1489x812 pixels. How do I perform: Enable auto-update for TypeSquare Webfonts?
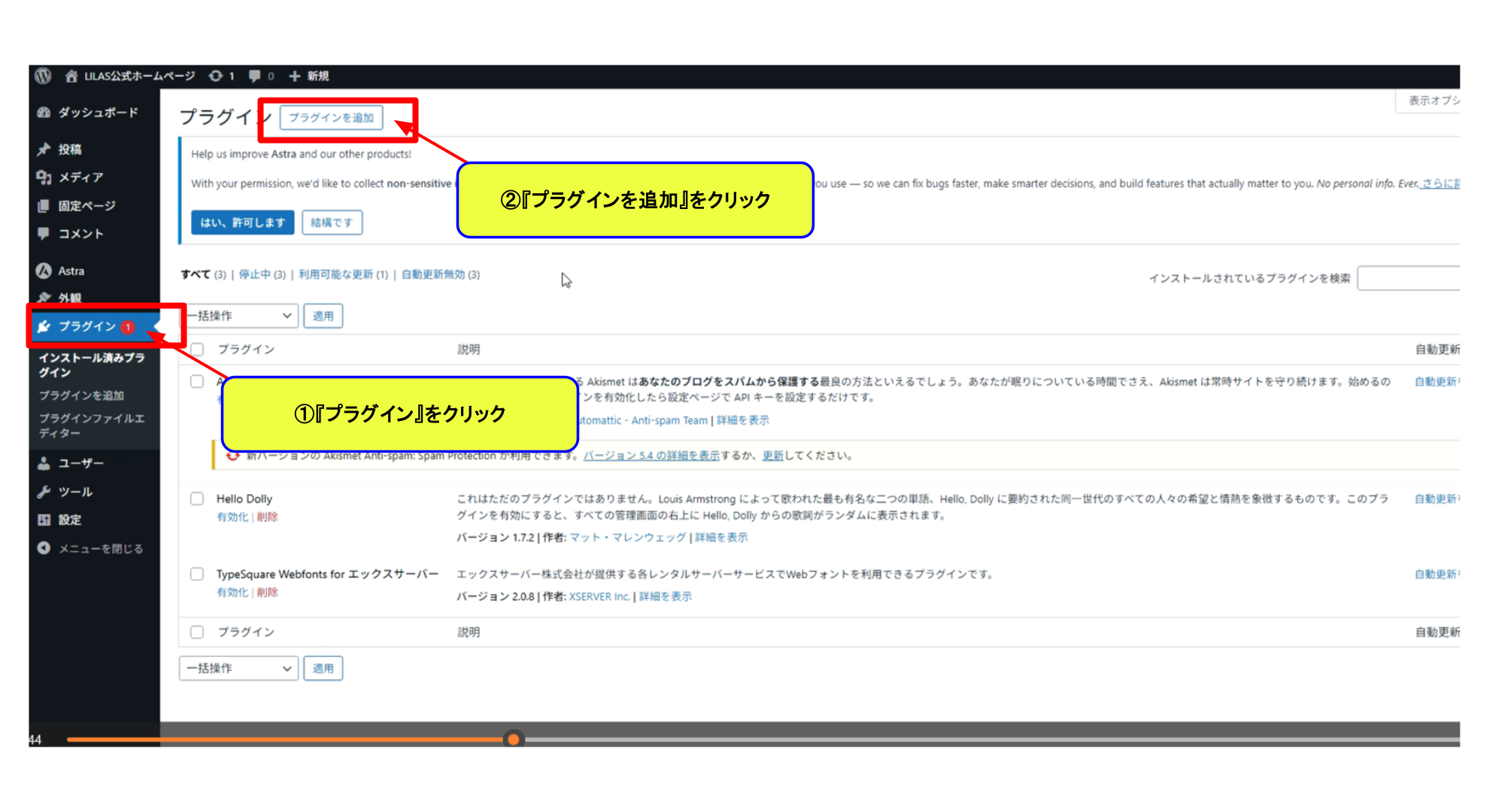click(1437, 574)
